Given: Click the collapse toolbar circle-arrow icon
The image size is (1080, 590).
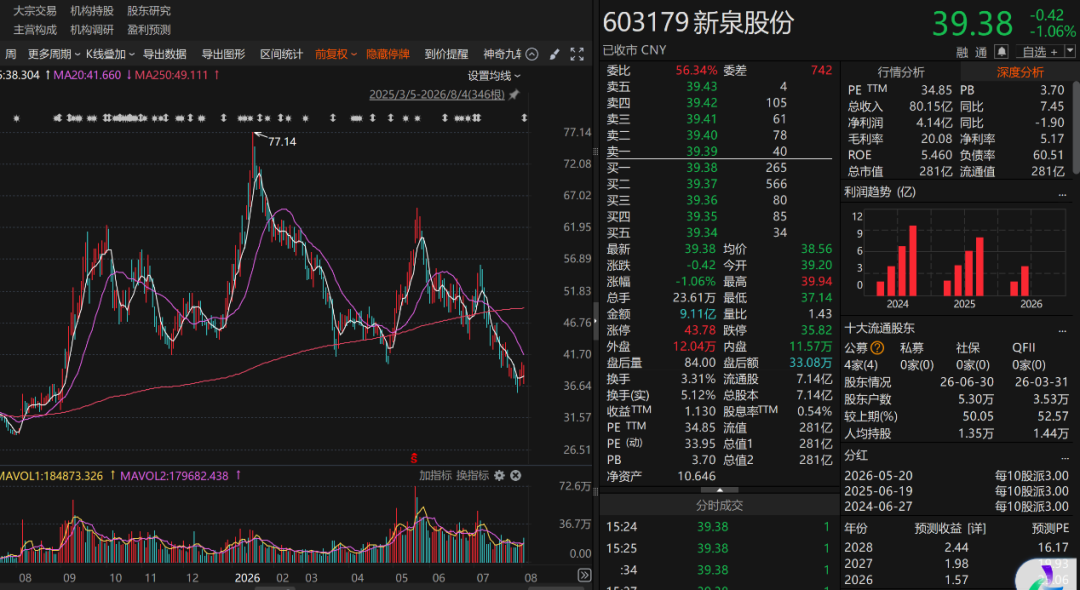Looking at the screenshot, I should point(532,54).
